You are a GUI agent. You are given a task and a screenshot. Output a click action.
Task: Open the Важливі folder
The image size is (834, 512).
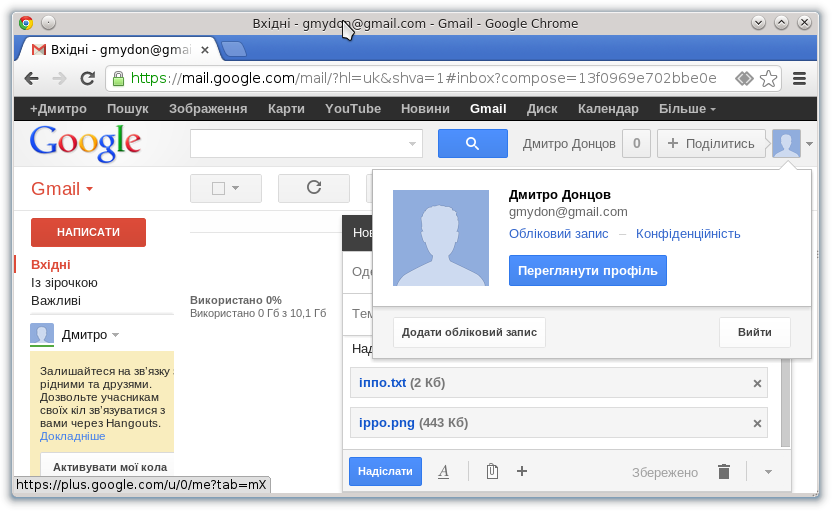click(56, 301)
